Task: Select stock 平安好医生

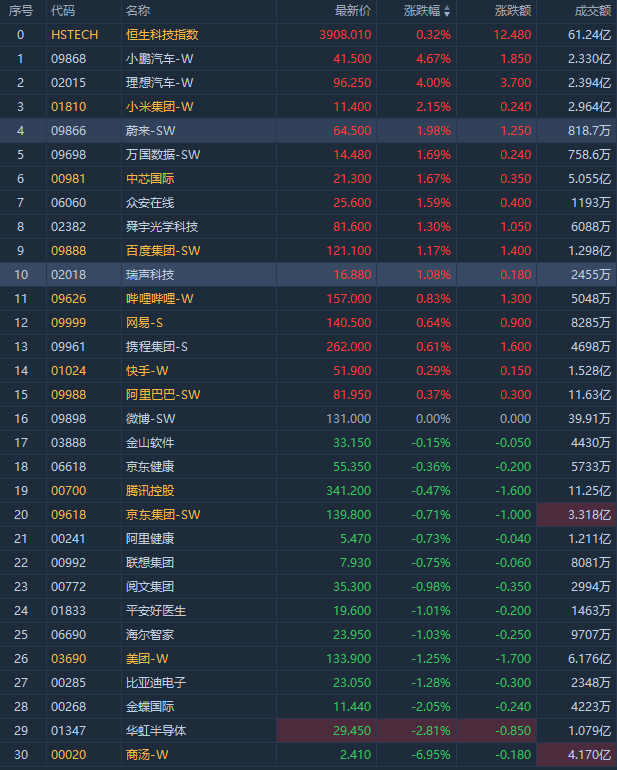Action: [156, 611]
